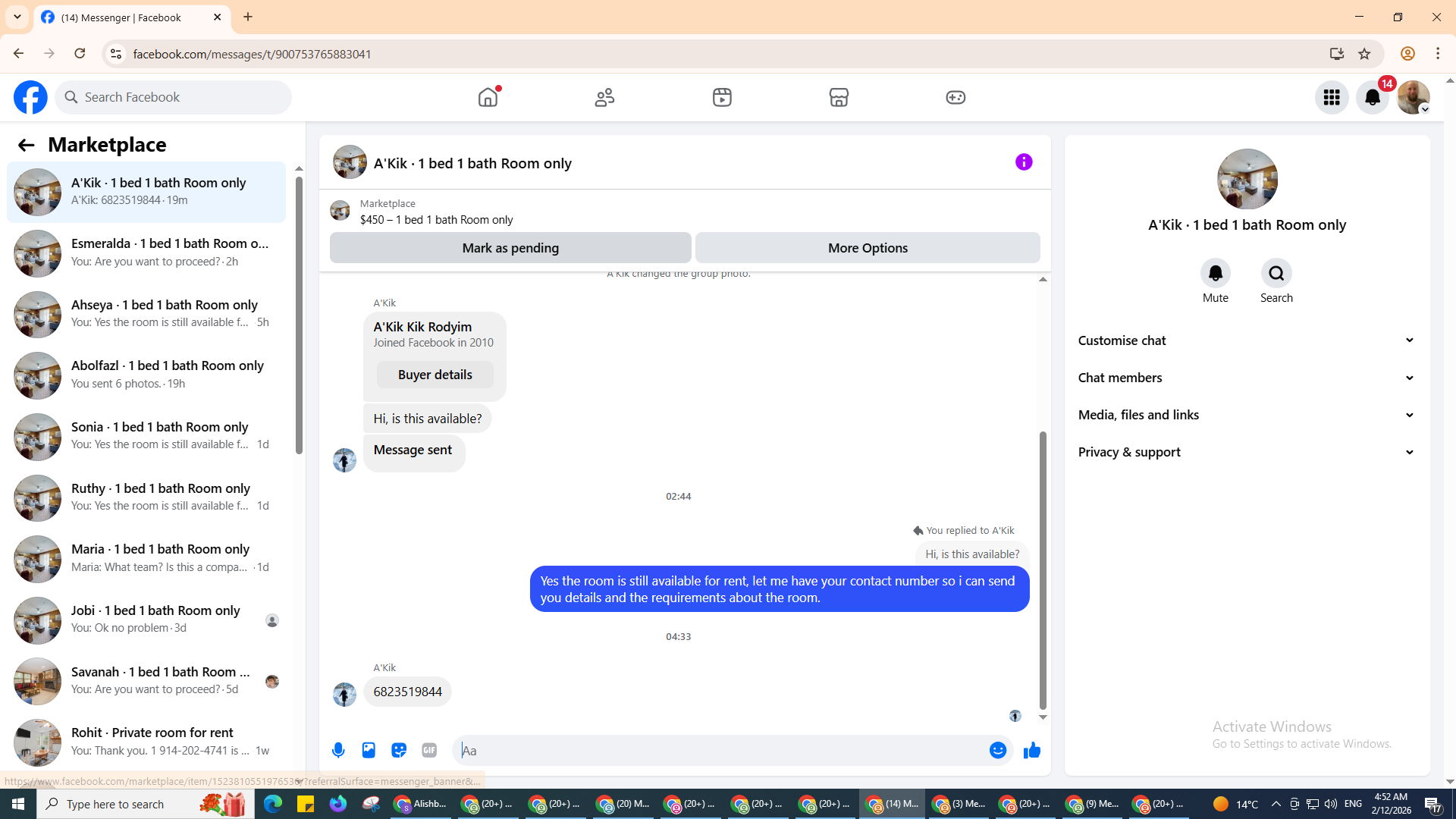This screenshot has width=1456, height=819.
Task: Focus the Aa message input field
Action: coord(720,750)
